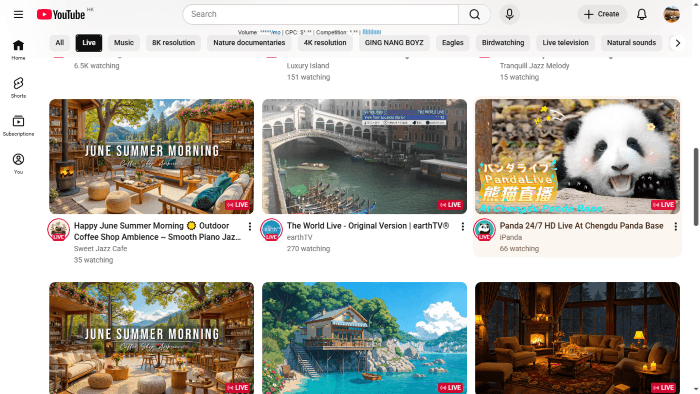Select the GING NANG BOYZ chip
The height and width of the screenshot is (394, 700).
(x=394, y=43)
